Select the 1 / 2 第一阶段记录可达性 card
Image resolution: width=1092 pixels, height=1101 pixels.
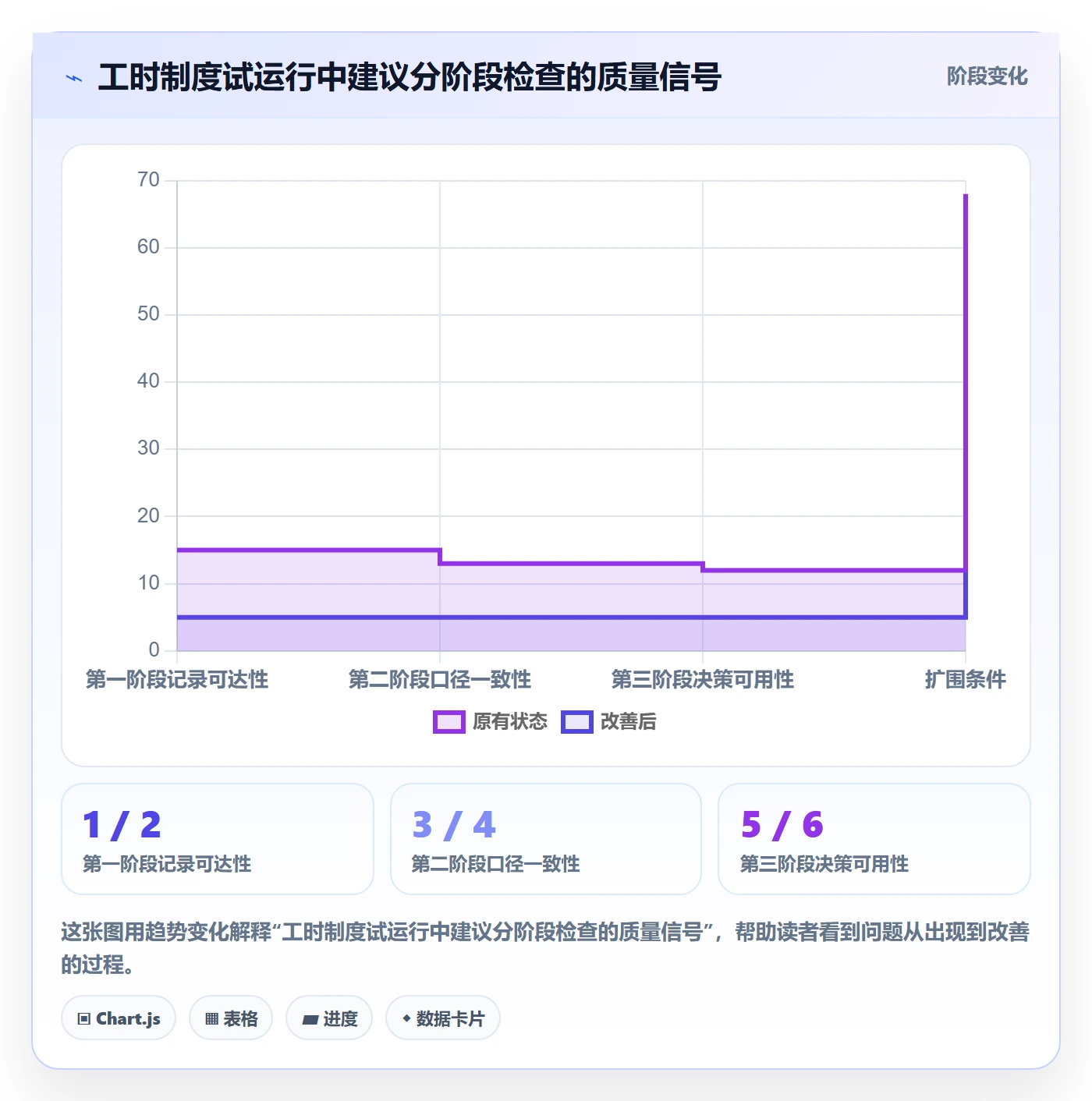tap(218, 839)
